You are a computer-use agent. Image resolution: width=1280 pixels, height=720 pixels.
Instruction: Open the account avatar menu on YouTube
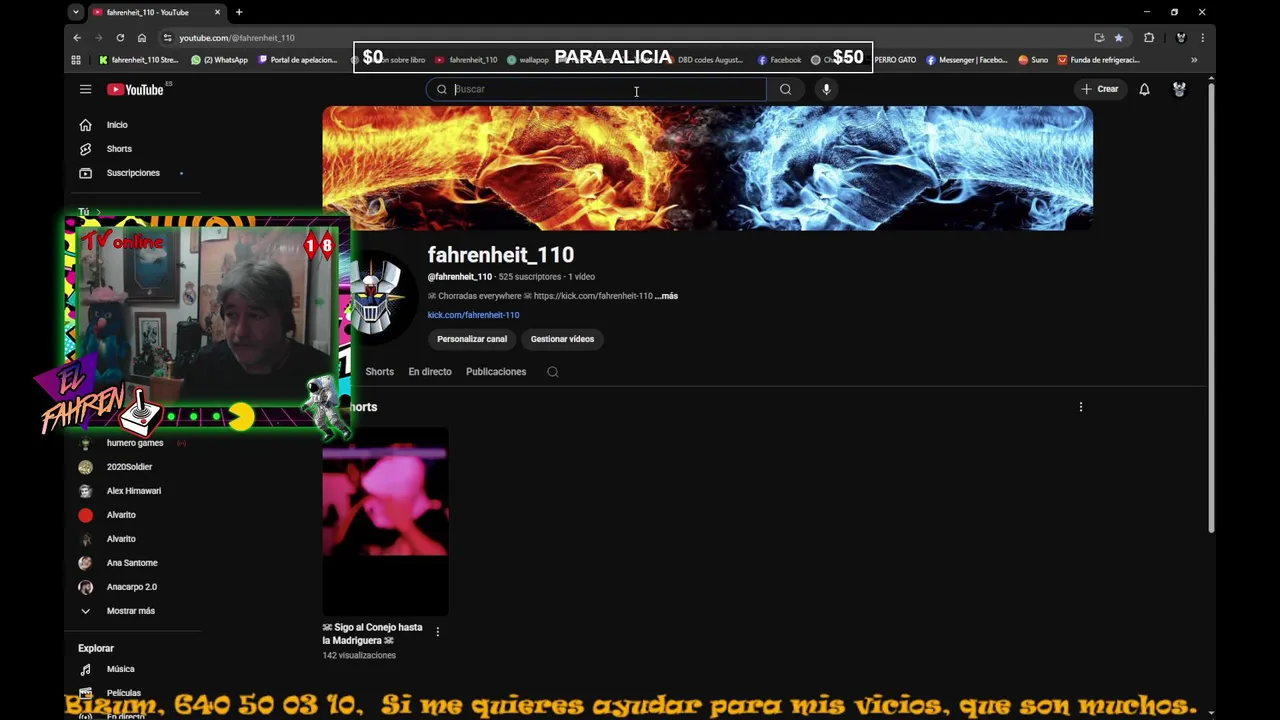pos(1179,89)
